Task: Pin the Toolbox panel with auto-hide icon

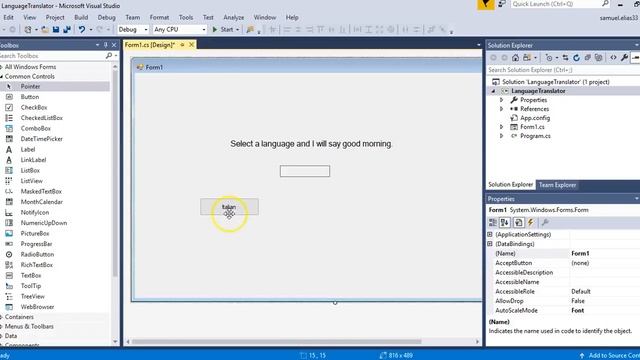Action: (105, 45)
